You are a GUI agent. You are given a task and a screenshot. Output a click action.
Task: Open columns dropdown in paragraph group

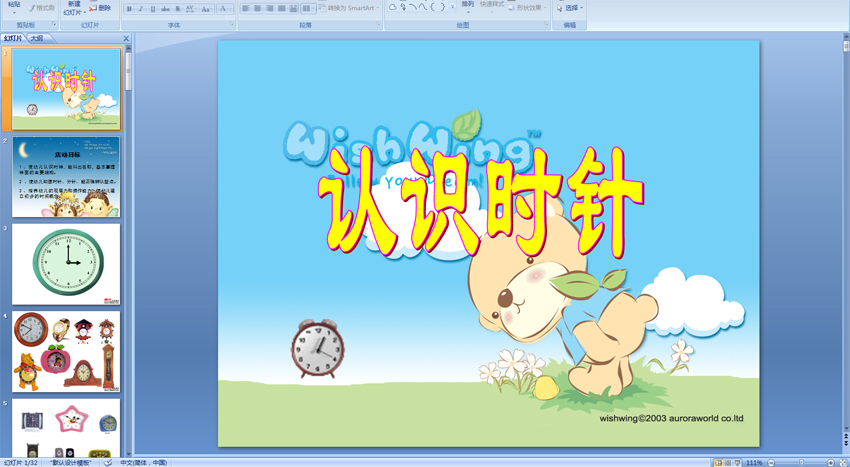[308, 8]
